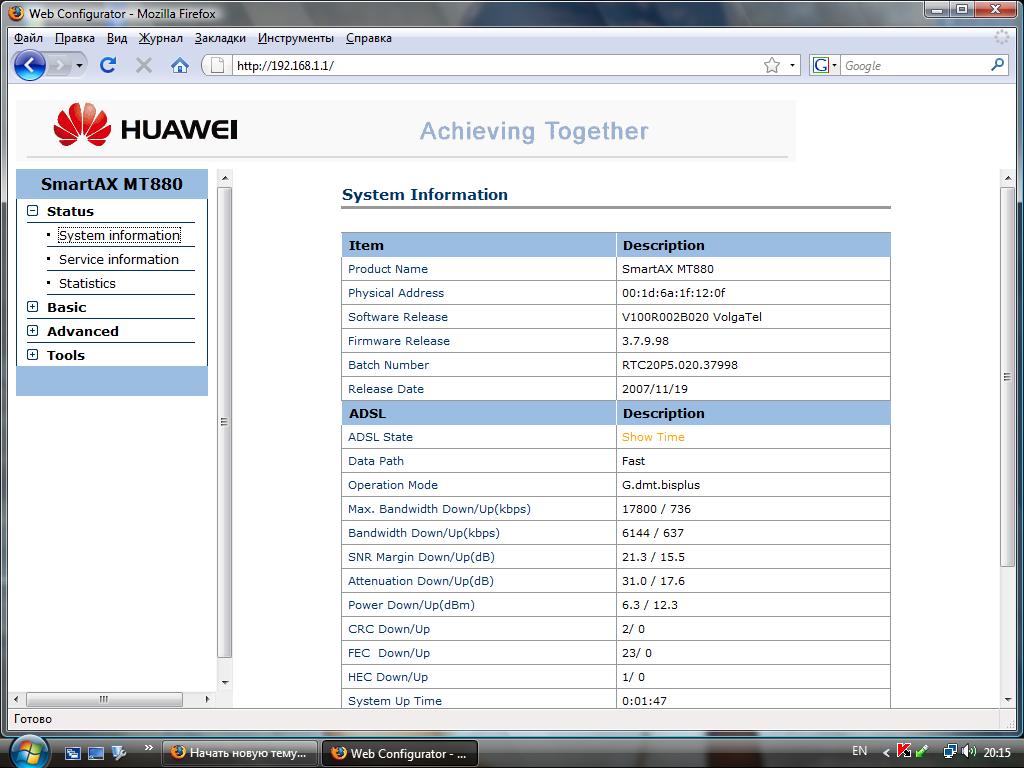Click the EN language indicator
This screenshot has width=1024, height=768.
(x=859, y=751)
